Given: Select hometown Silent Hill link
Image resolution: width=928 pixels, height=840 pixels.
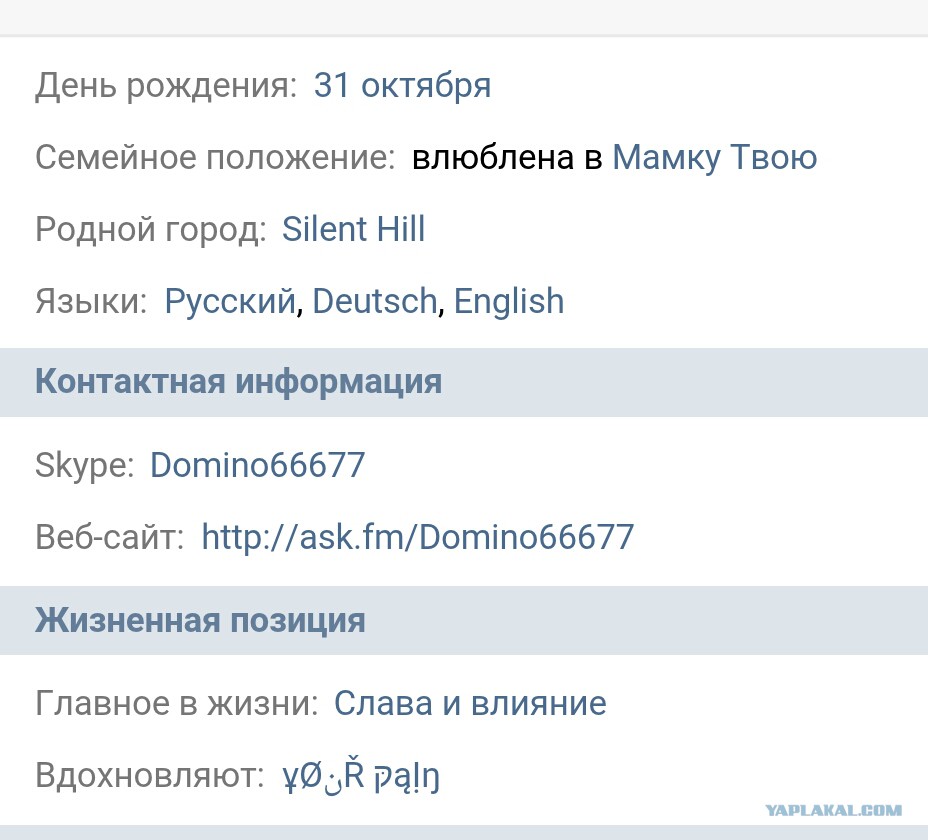Looking at the screenshot, I should (353, 228).
